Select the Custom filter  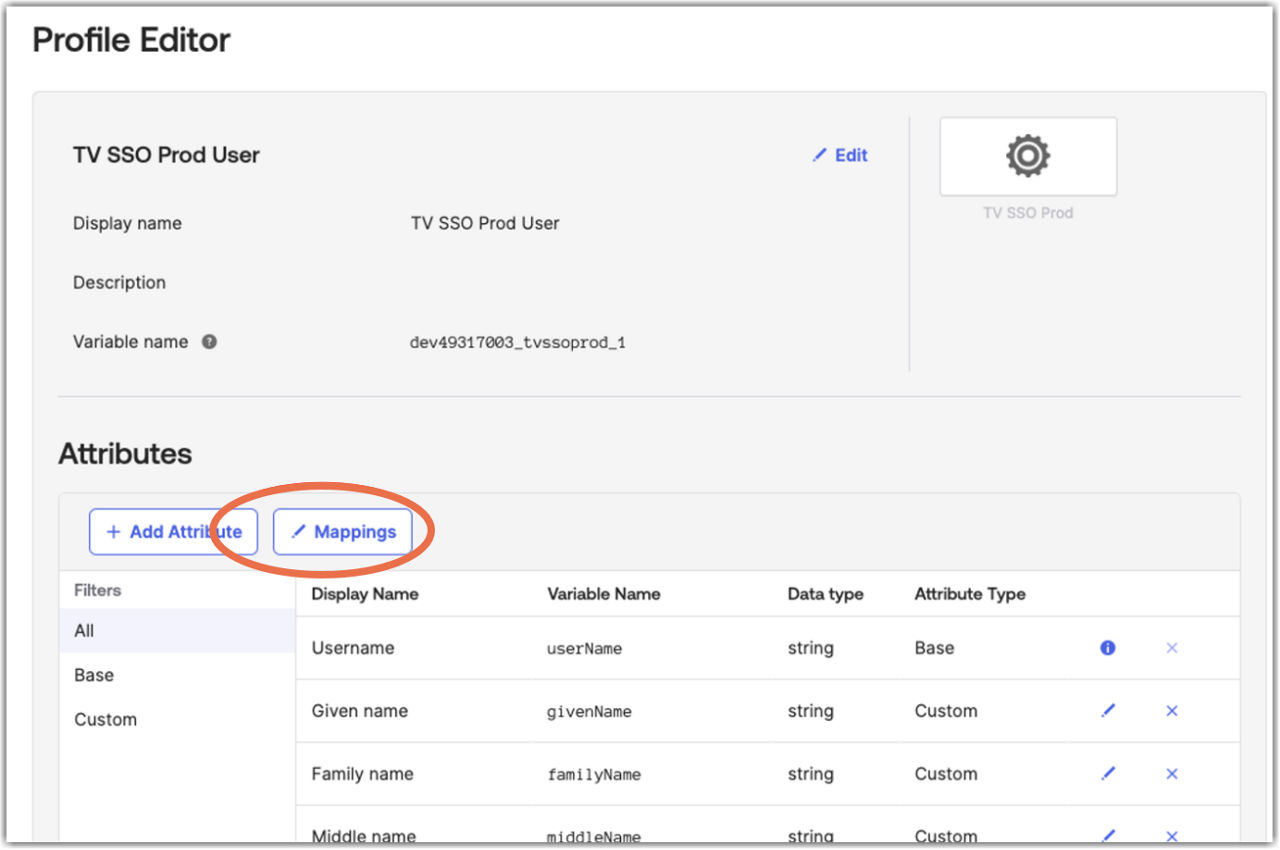[x=177, y=719]
